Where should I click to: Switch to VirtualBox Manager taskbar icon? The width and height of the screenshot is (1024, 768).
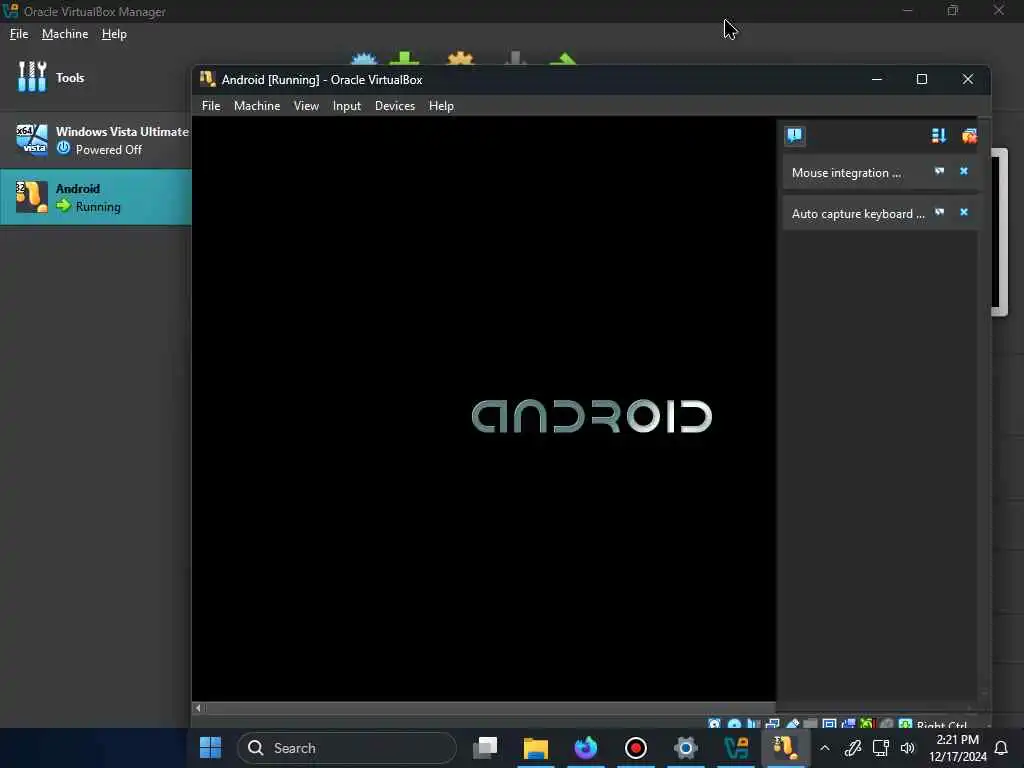(736, 748)
